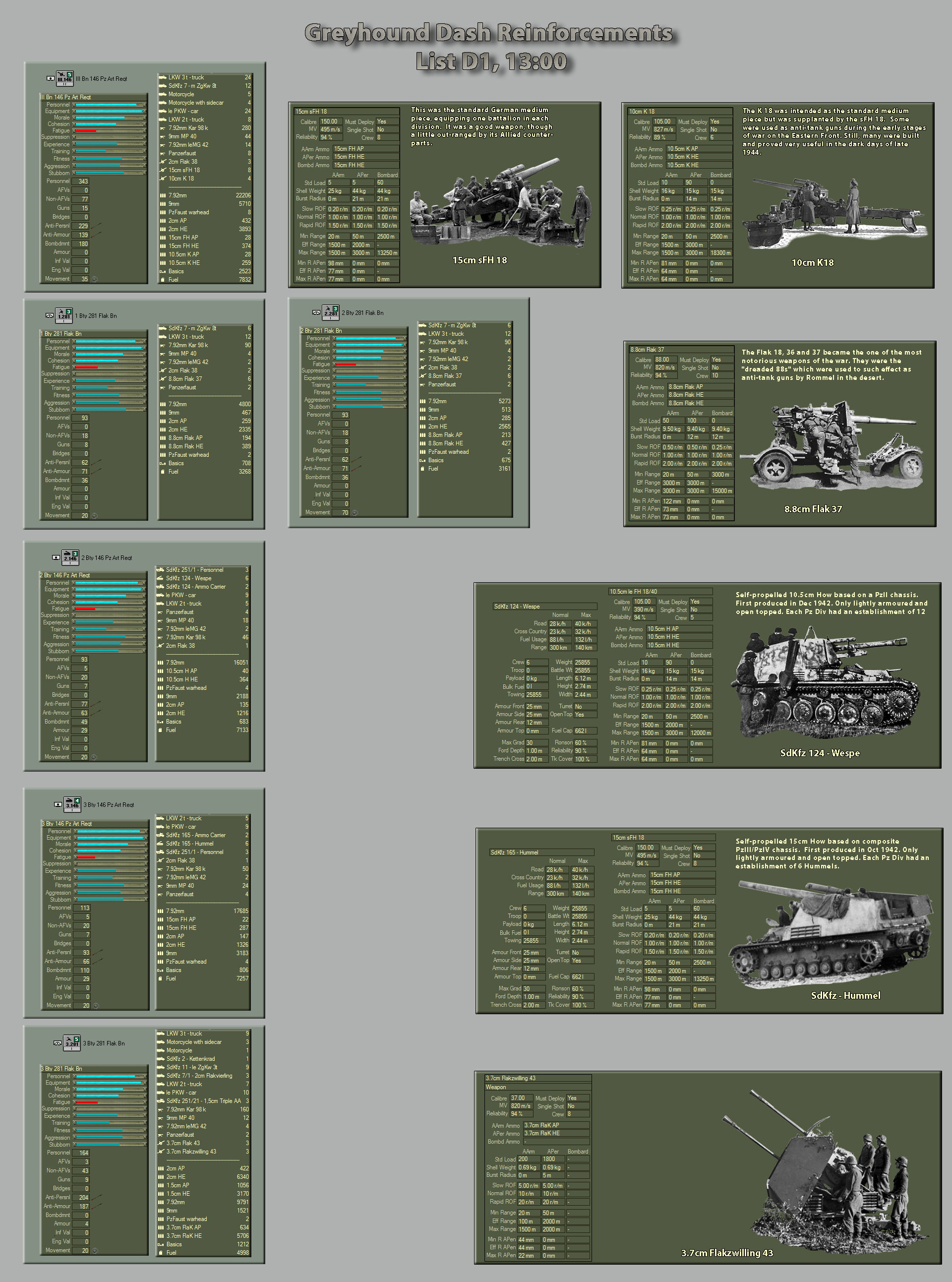This screenshot has width=952, height=1282.
Task: Click '10.5cm le FH 18/40' weapon title
Action: tap(660, 592)
